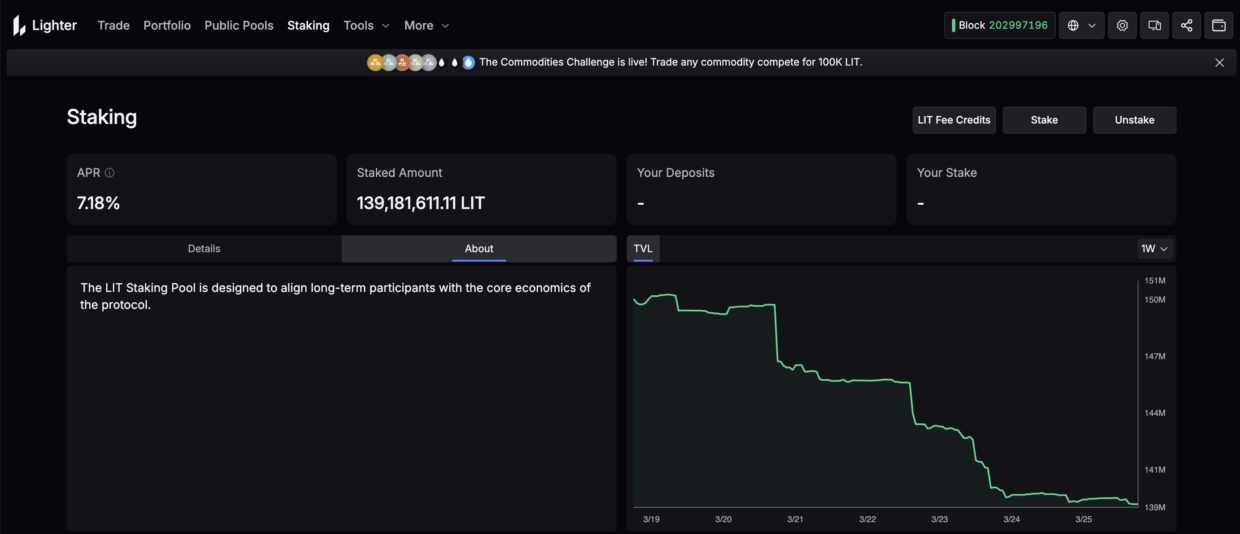Click the commodity coin icons in banner

point(420,62)
